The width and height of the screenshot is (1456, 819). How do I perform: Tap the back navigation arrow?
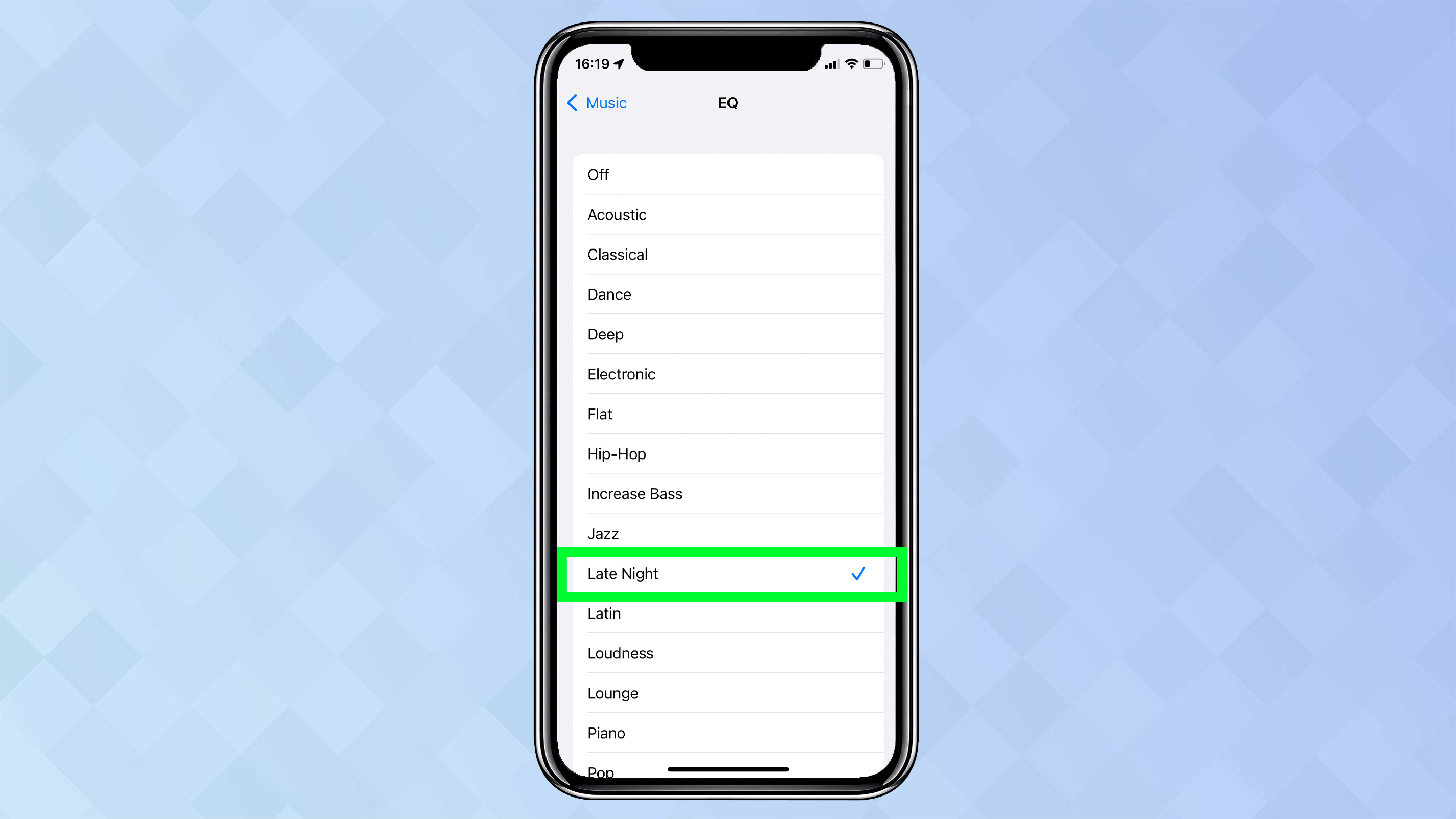[x=571, y=103]
